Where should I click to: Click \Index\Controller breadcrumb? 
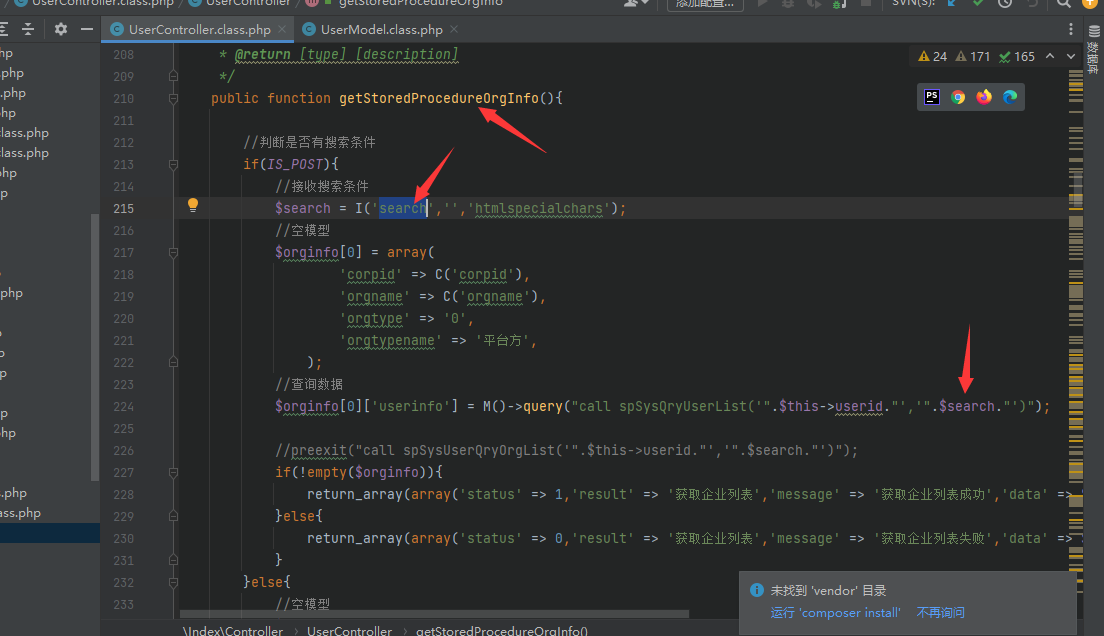233,630
